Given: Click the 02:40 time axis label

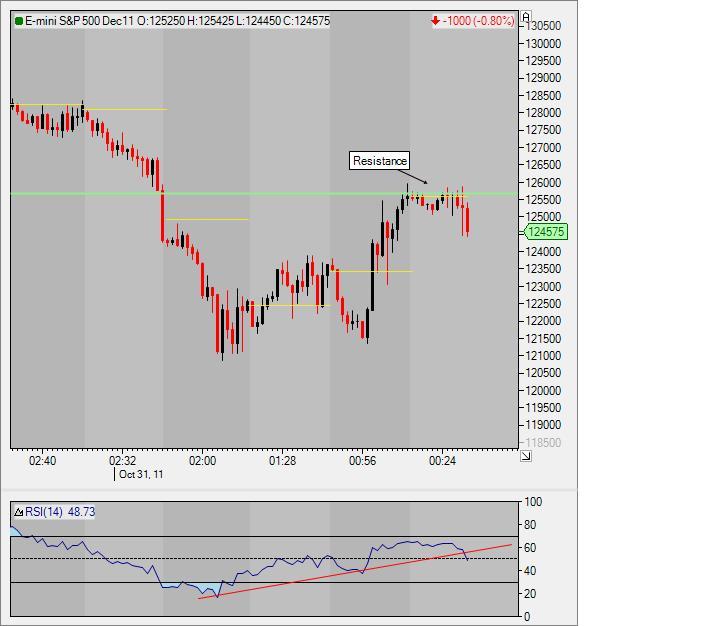Looking at the screenshot, I should coord(42,461).
